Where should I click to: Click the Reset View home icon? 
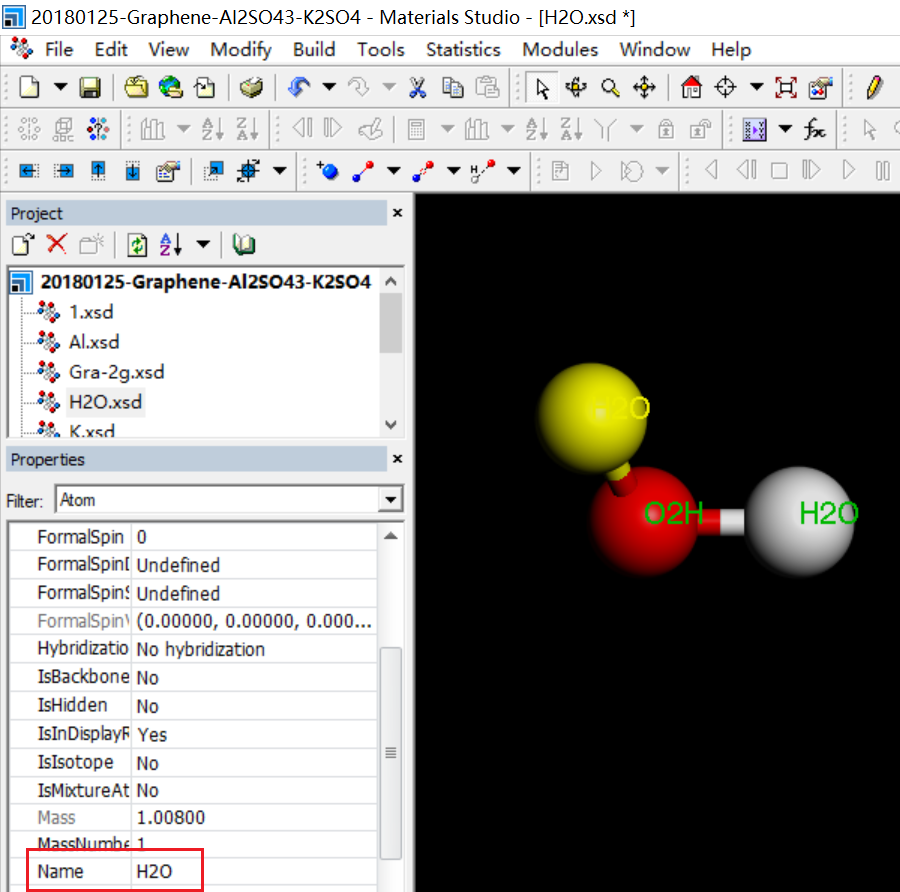click(691, 87)
